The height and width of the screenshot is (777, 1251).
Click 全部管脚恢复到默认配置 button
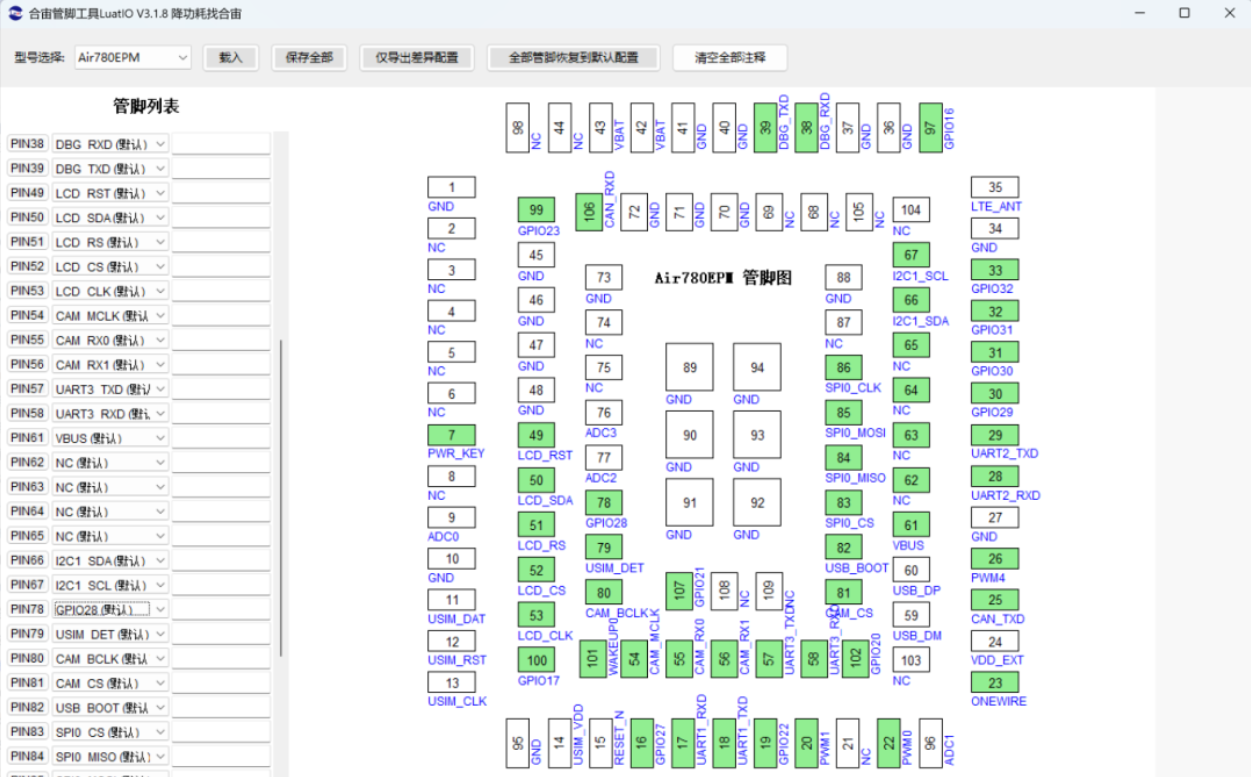[x=574, y=58]
